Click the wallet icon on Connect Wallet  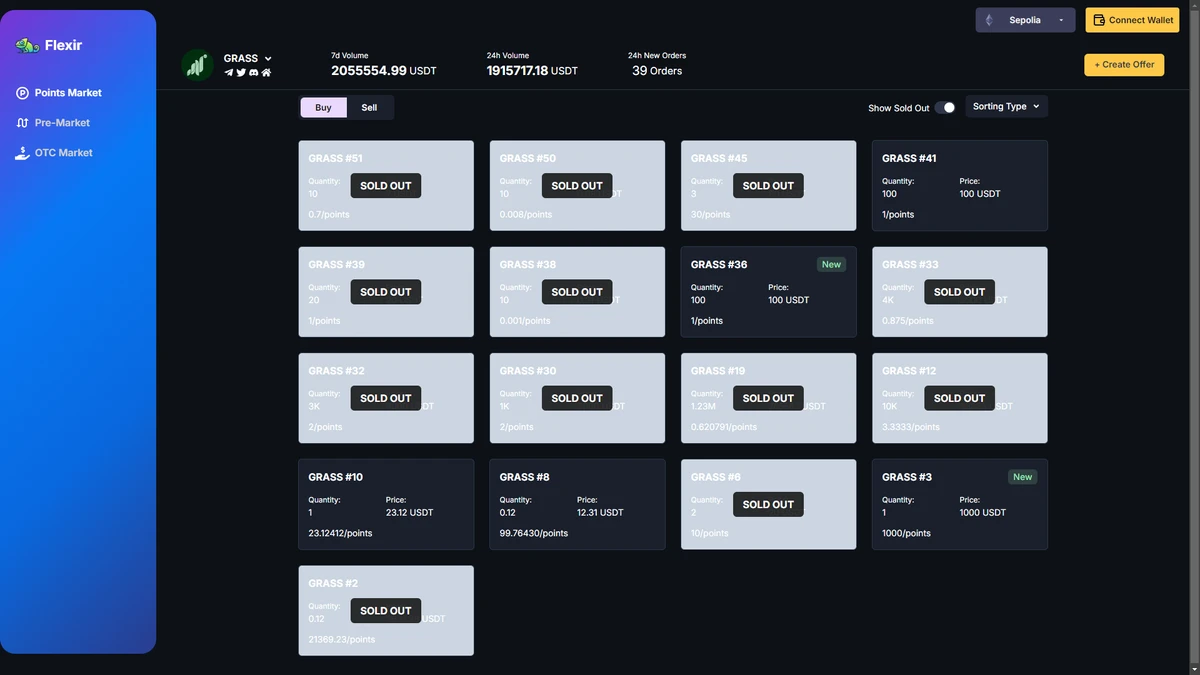pos(1099,20)
